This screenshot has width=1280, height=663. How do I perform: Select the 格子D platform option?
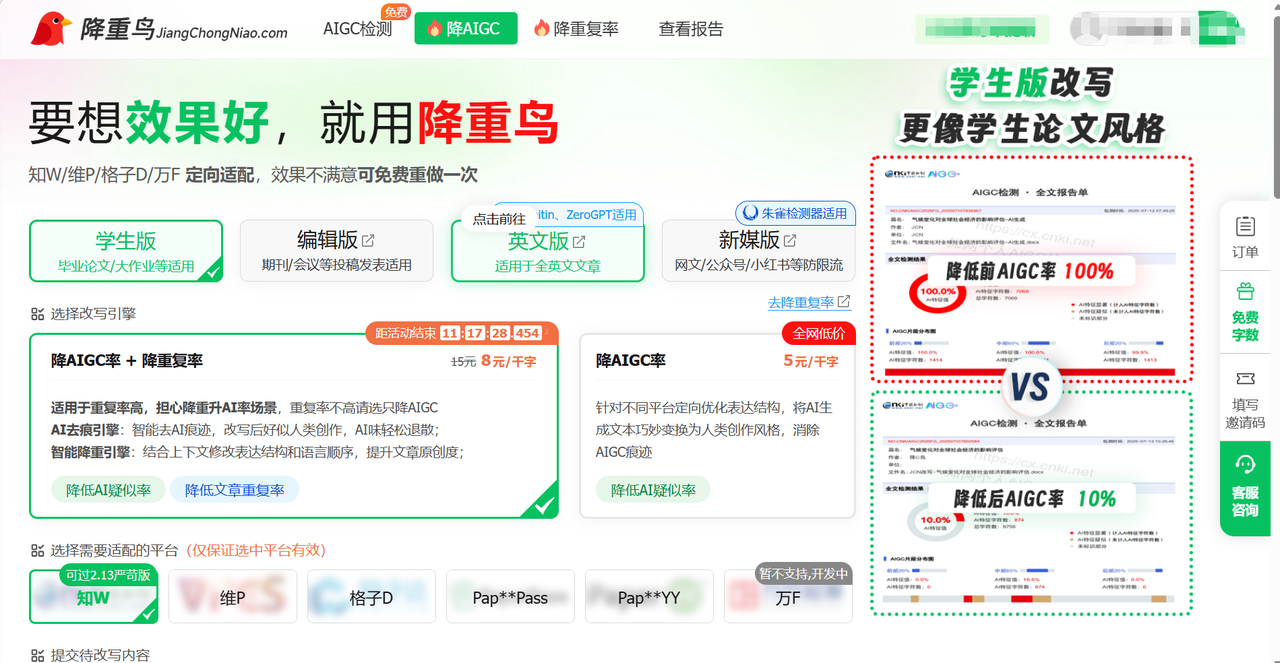pyautogui.click(x=371, y=597)
